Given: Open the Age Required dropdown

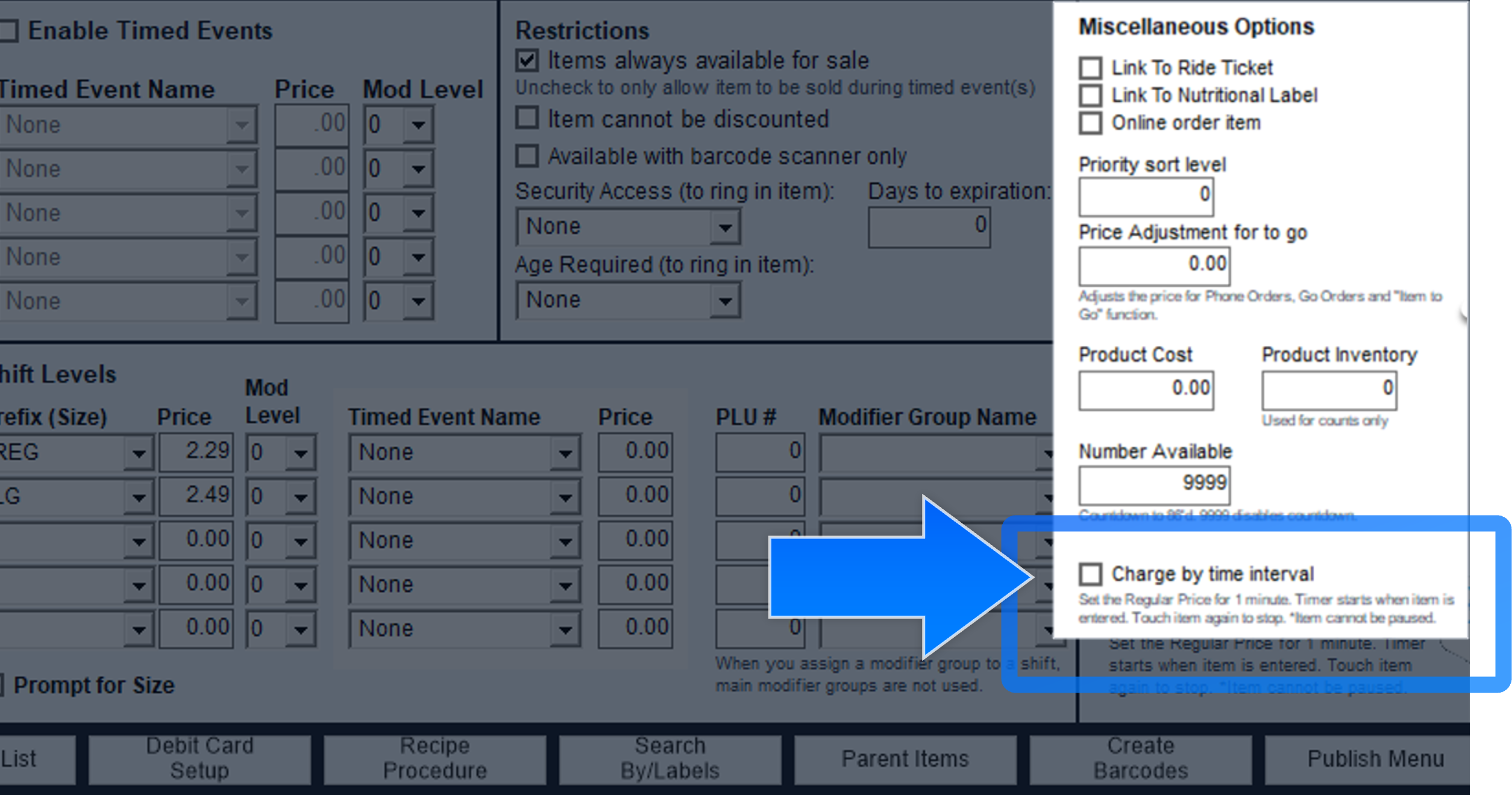Looking at the screenshot, I should pos(726,300).
